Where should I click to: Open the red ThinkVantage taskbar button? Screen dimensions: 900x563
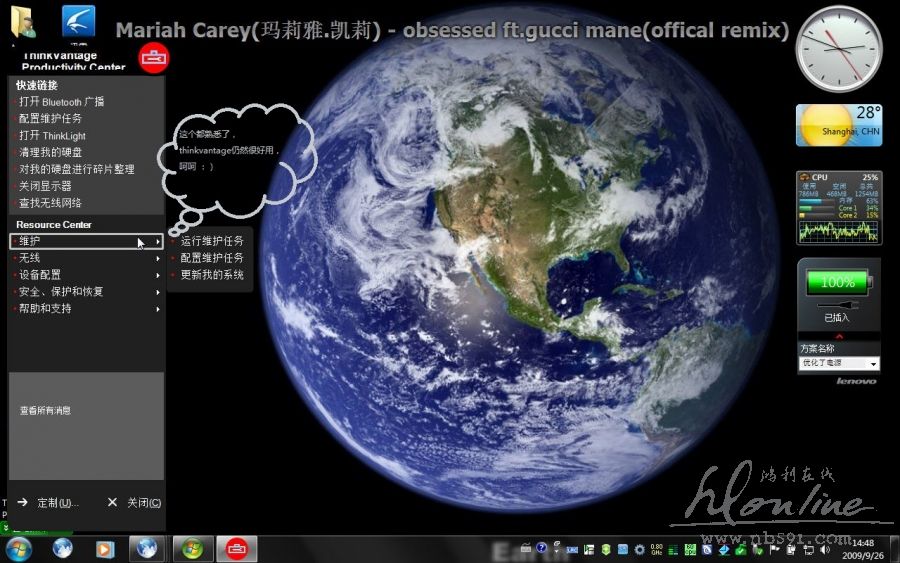[236, 548]
